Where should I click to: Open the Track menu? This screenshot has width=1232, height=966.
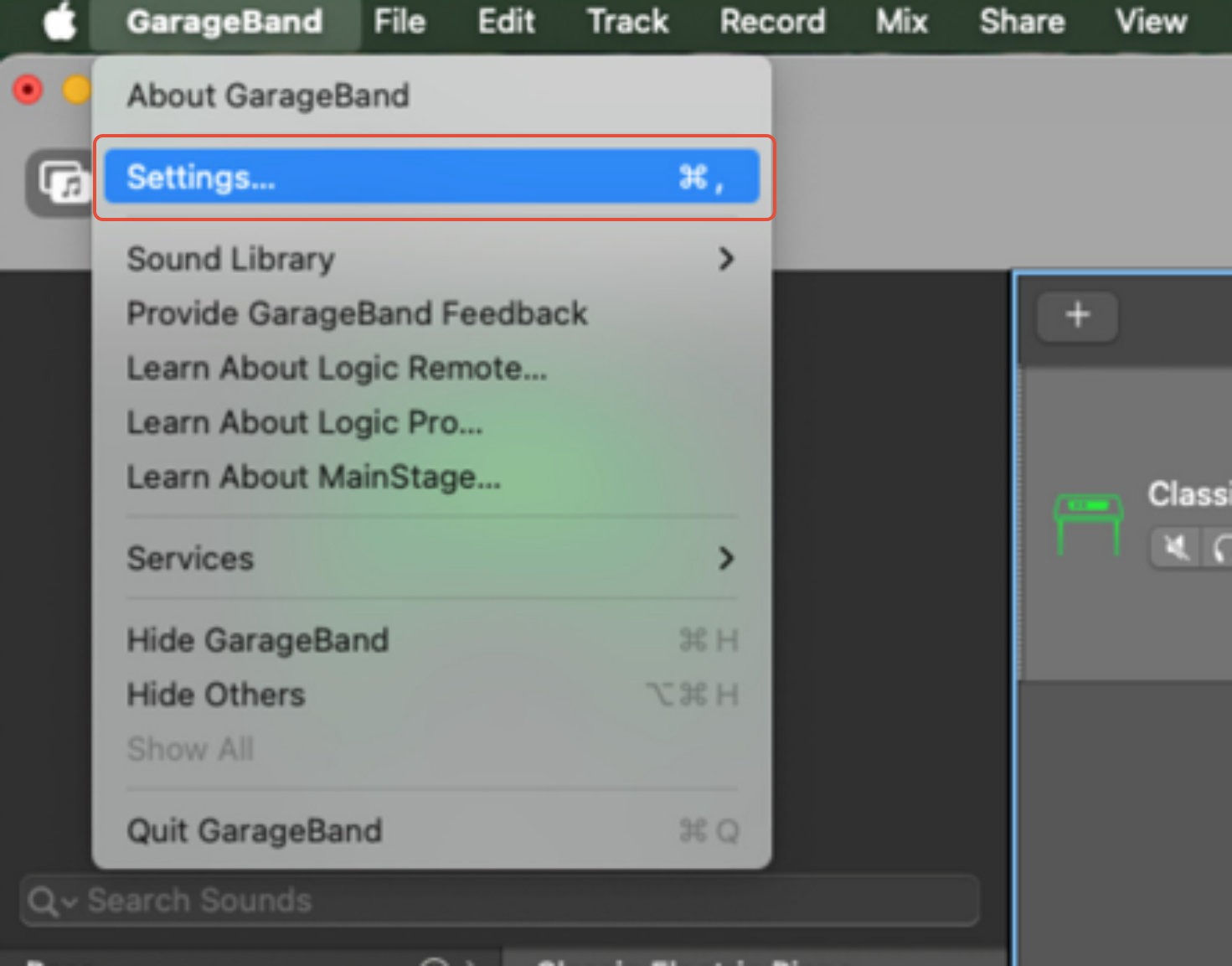pos(627,22)
